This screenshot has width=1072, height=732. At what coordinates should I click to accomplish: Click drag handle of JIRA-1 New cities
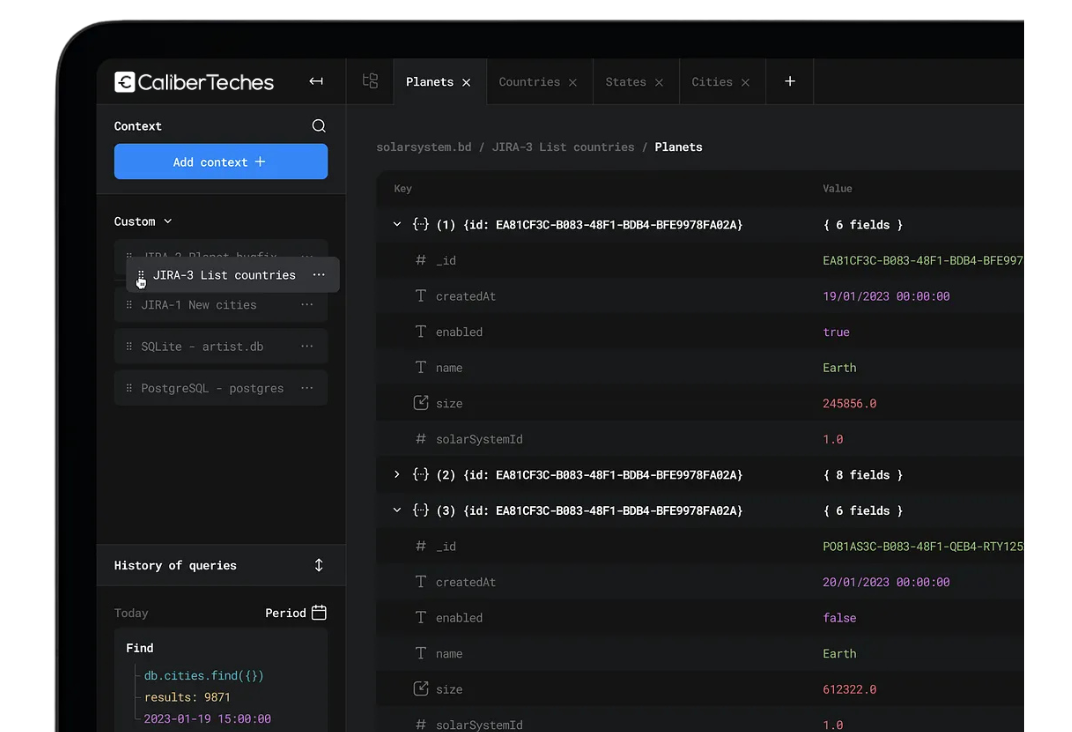(x=129, y=305)
